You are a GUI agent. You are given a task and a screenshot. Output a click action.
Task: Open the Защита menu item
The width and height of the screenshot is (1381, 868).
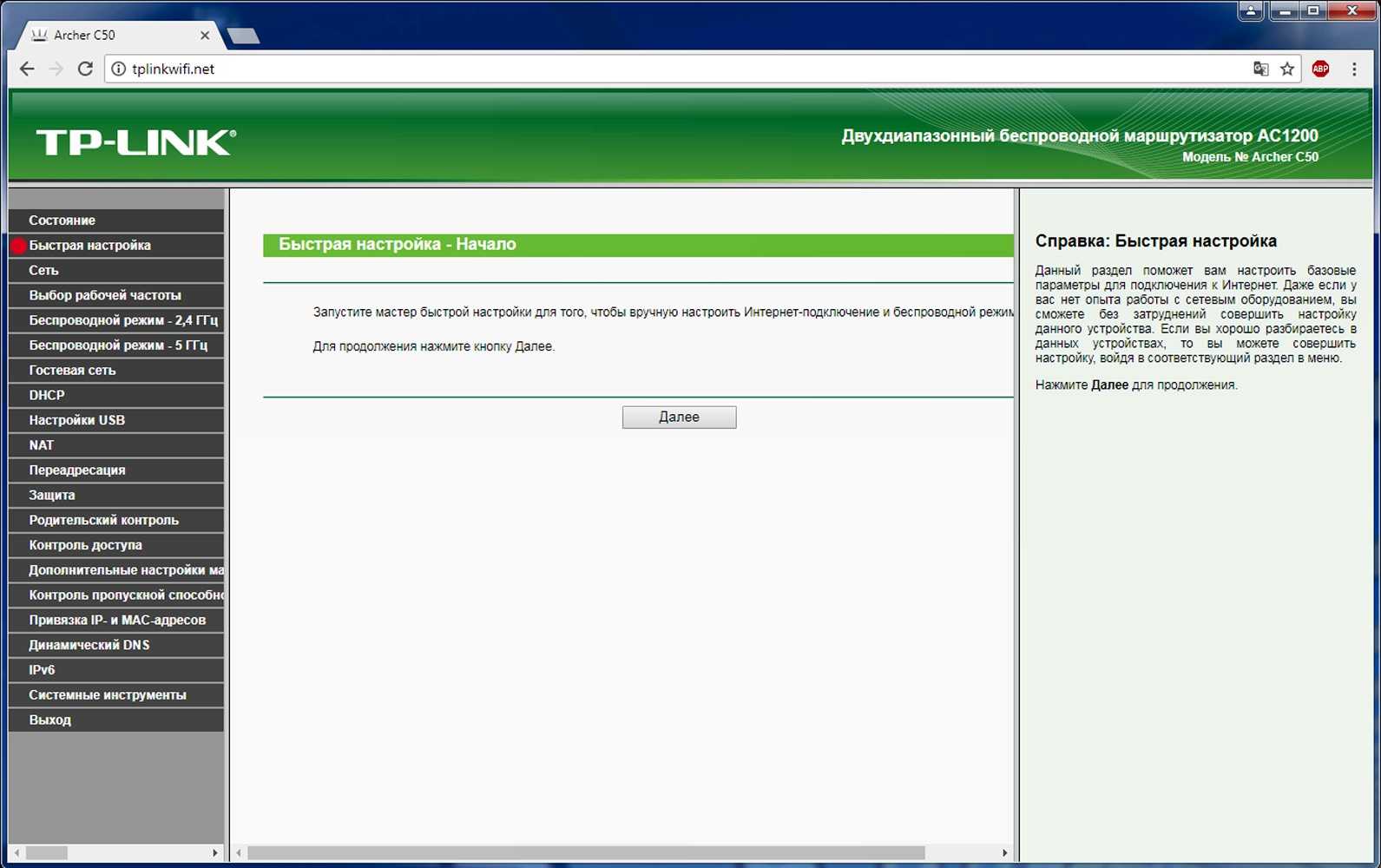[116, 496]
